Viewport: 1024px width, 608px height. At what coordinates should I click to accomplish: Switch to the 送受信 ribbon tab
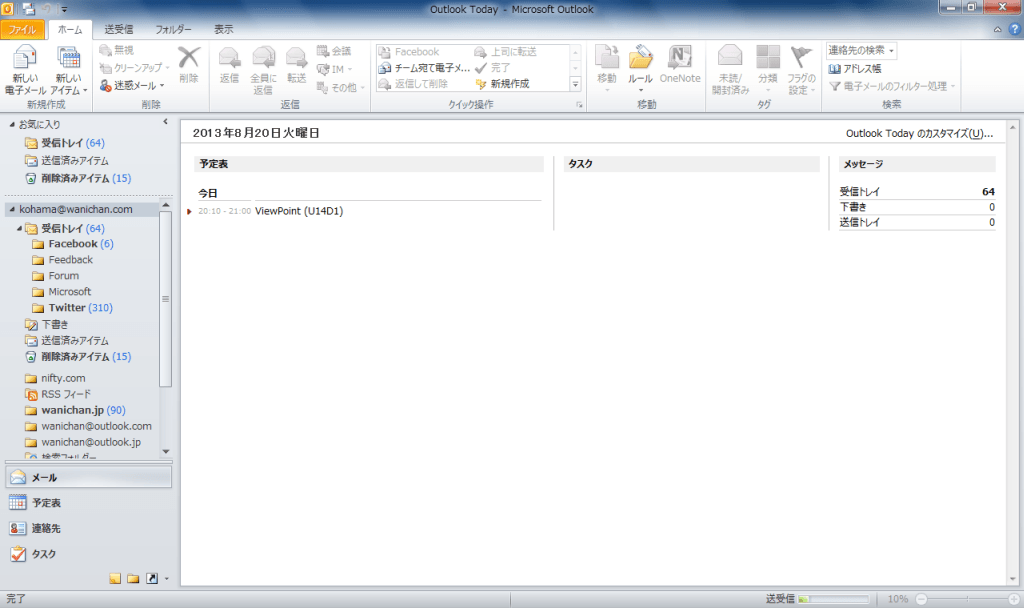pos(118,29)
